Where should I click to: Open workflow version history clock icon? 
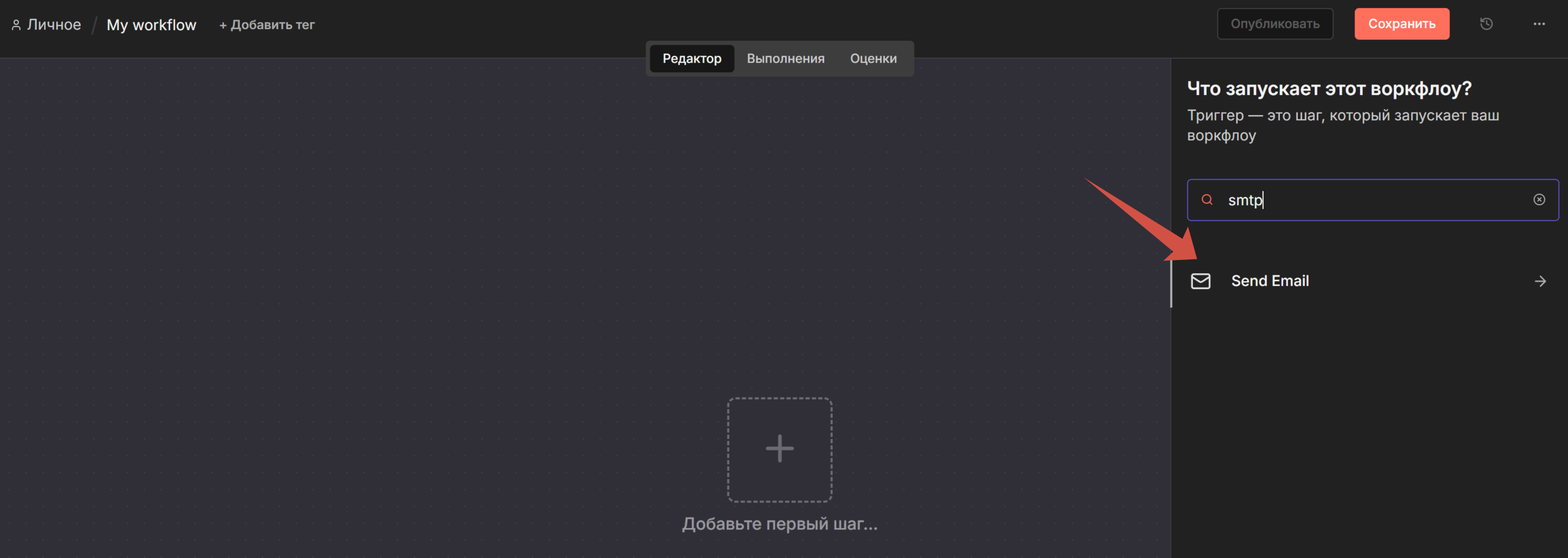click(1486, 24)
